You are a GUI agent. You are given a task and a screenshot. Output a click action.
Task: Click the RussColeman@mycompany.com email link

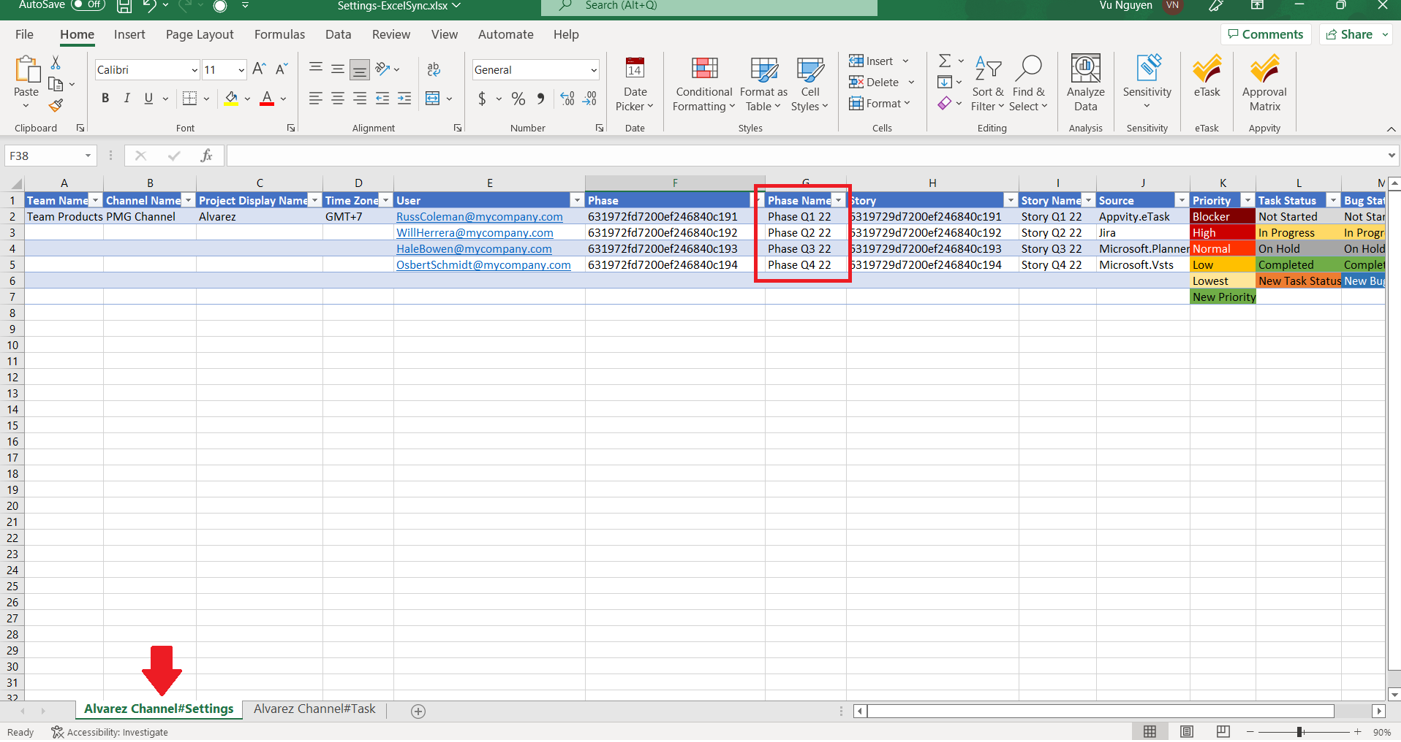pos(479,217)
